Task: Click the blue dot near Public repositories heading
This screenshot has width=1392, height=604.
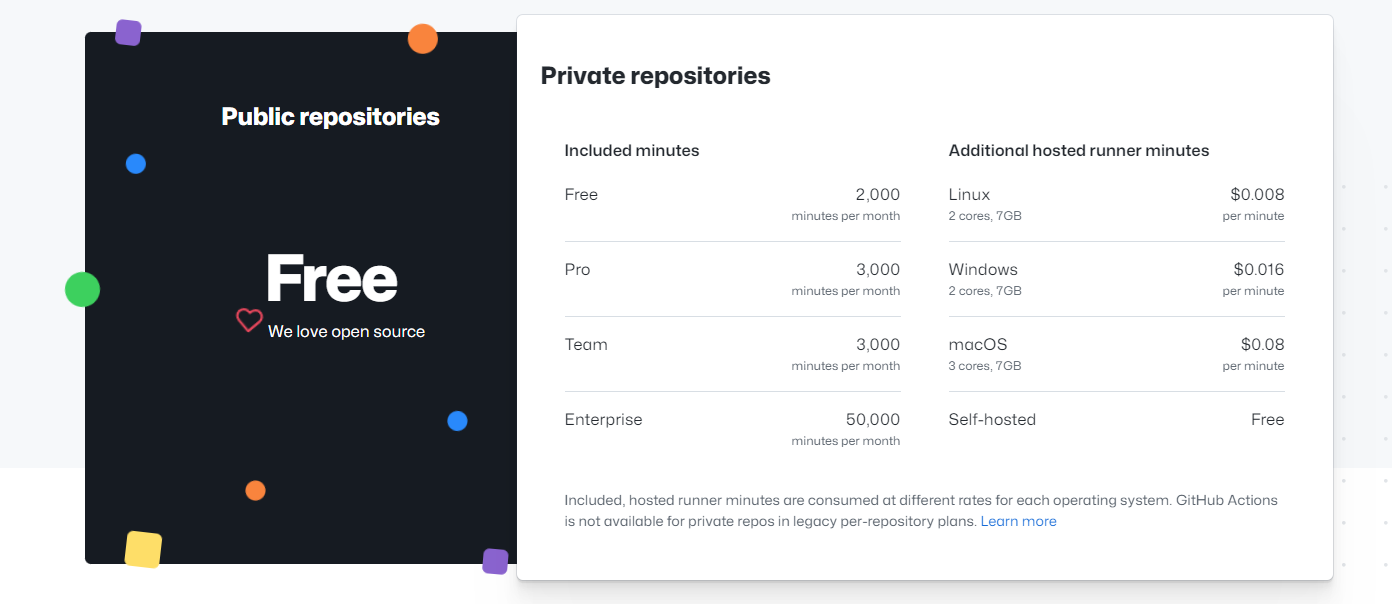Action: click(136, 164)
